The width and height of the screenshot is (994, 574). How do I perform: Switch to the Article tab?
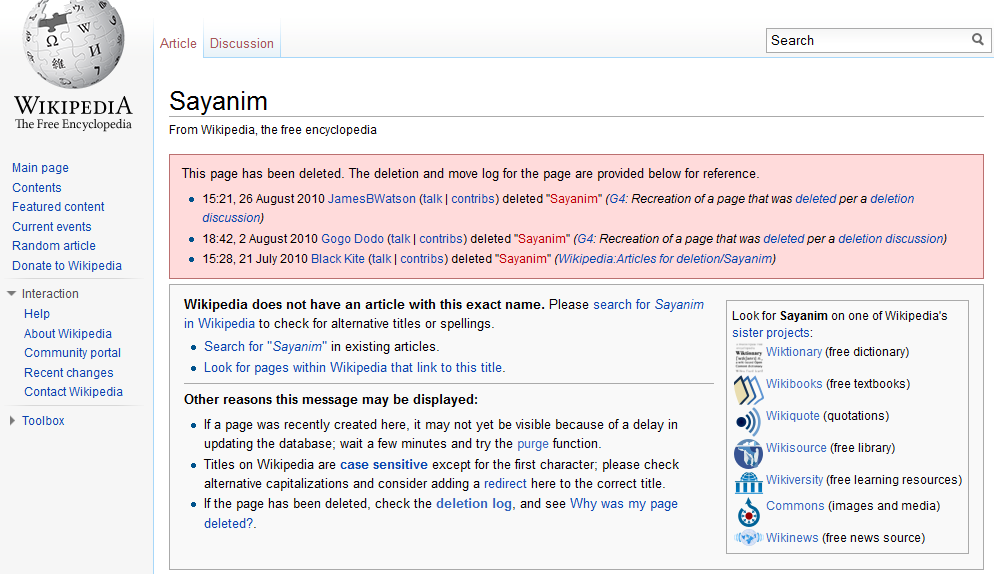coord(178,43)
